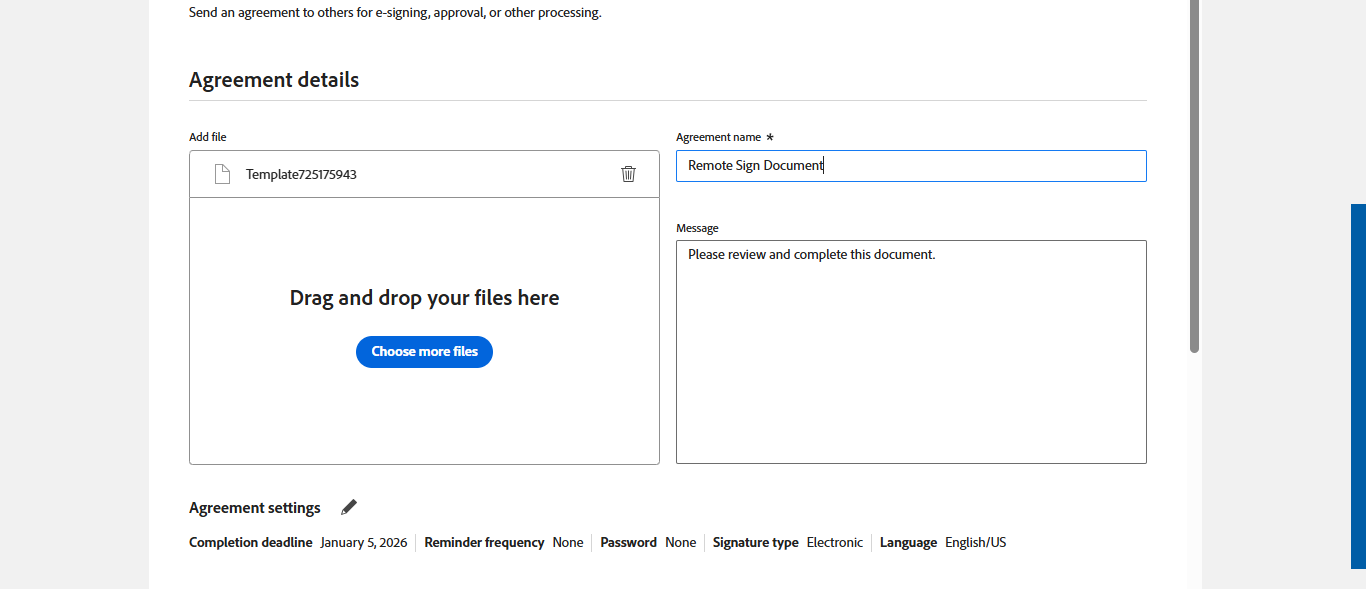This screenshot has height=589, width=1366.
Task: Click the Password None value
Action: click(680, 543)
